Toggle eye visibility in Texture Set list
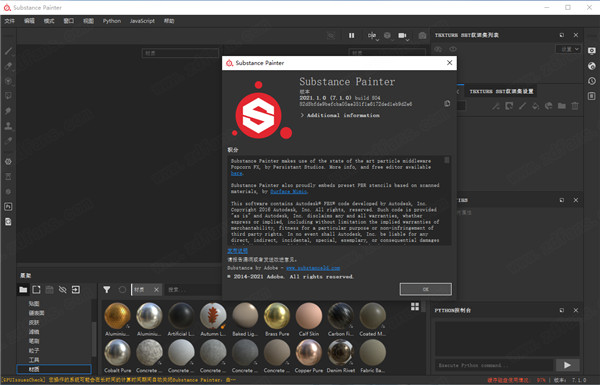 tap(453, 49)
